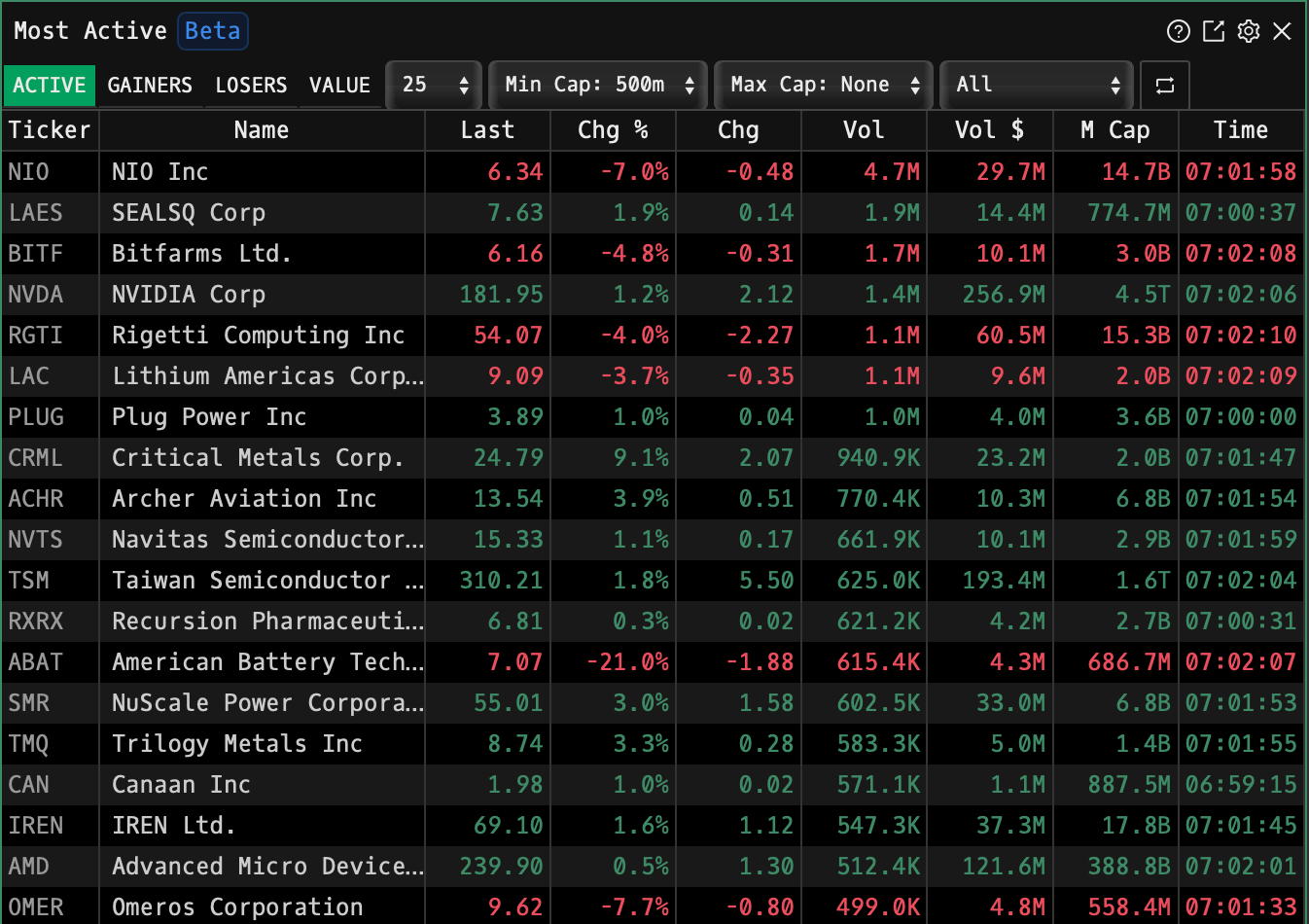Click the 4.5T market cap value

[x=1144, y=295]
